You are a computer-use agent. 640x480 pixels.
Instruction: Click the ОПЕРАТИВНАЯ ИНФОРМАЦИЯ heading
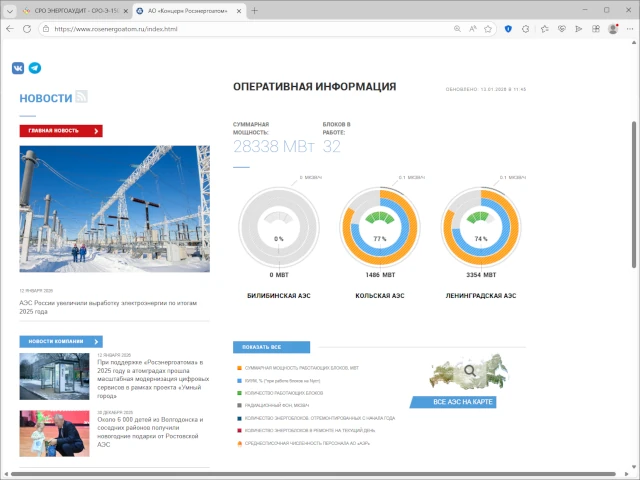click(x=315, y=87)
